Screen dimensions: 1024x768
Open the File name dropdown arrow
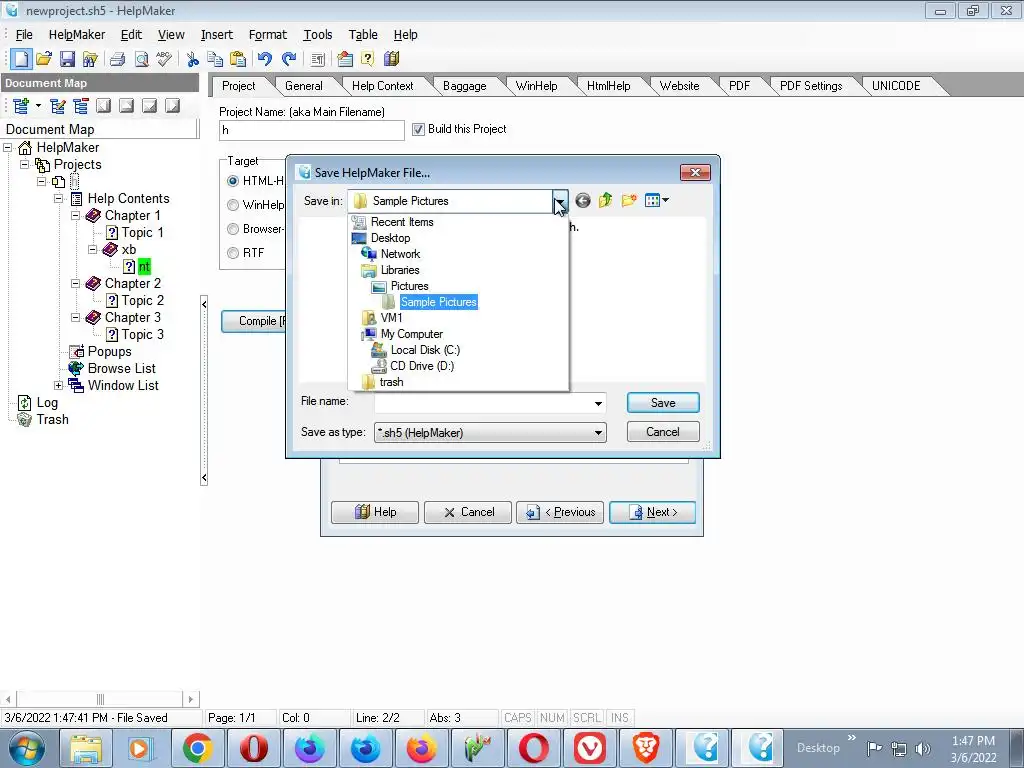point(598,404)
